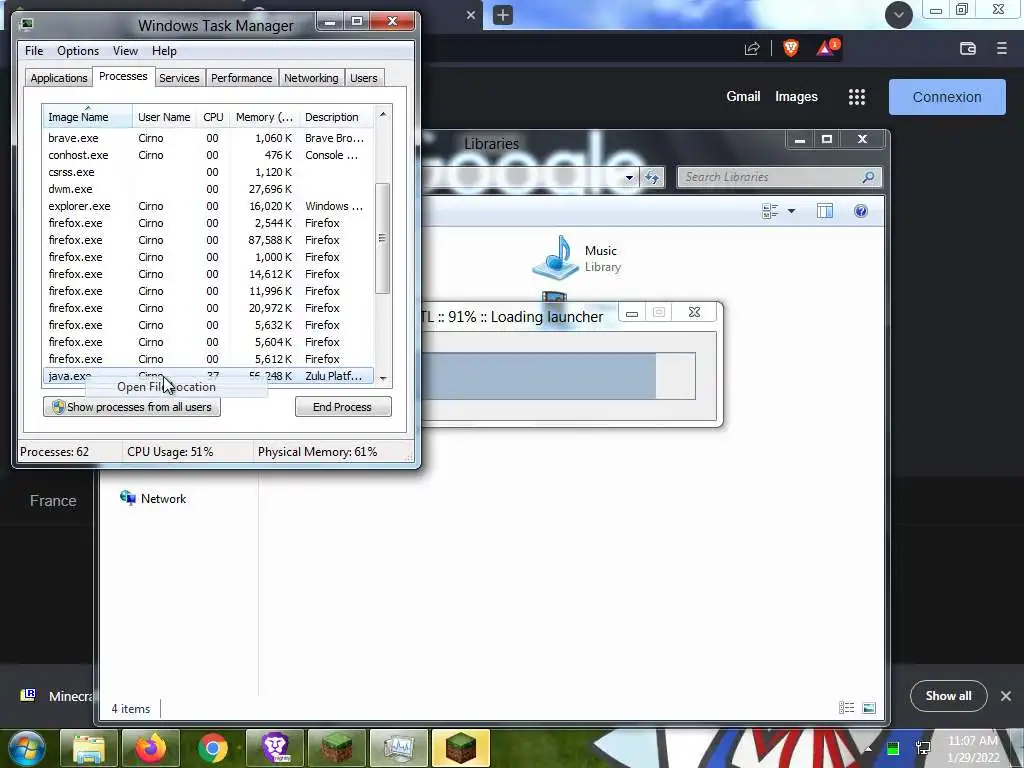Click the process list scrollbar thumb
The height and width of the screenshot is (768, 1024).
pyautogui.click(x=383, y=238)
